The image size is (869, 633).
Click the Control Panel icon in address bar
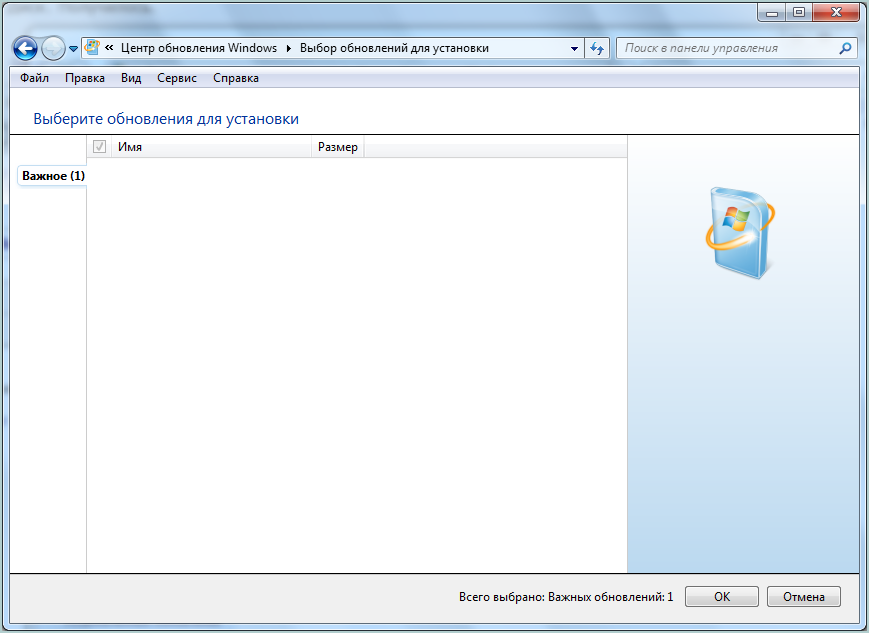[x=92, y=48]
